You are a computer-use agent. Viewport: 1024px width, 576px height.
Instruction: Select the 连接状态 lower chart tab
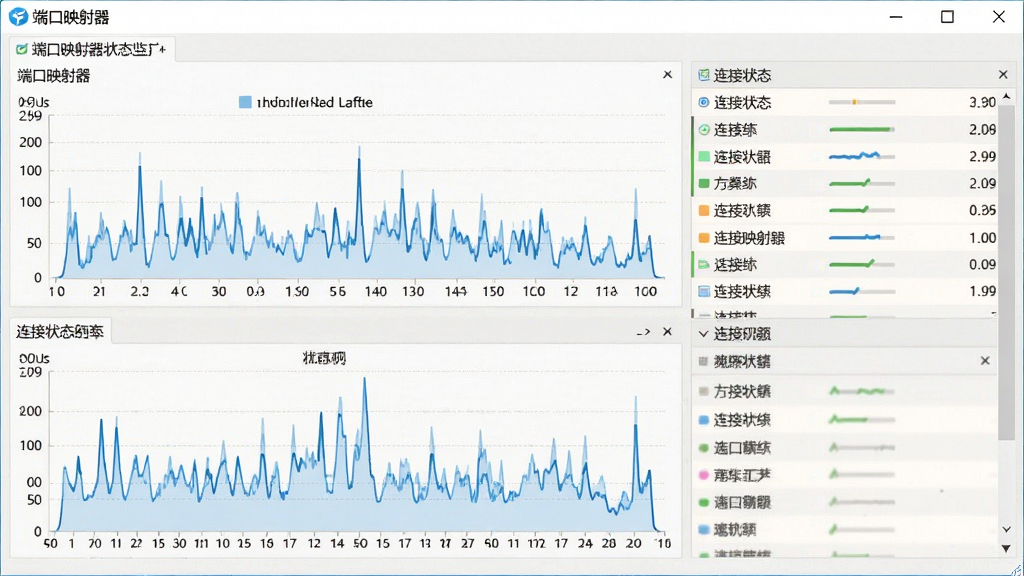[x=60, y=332]
